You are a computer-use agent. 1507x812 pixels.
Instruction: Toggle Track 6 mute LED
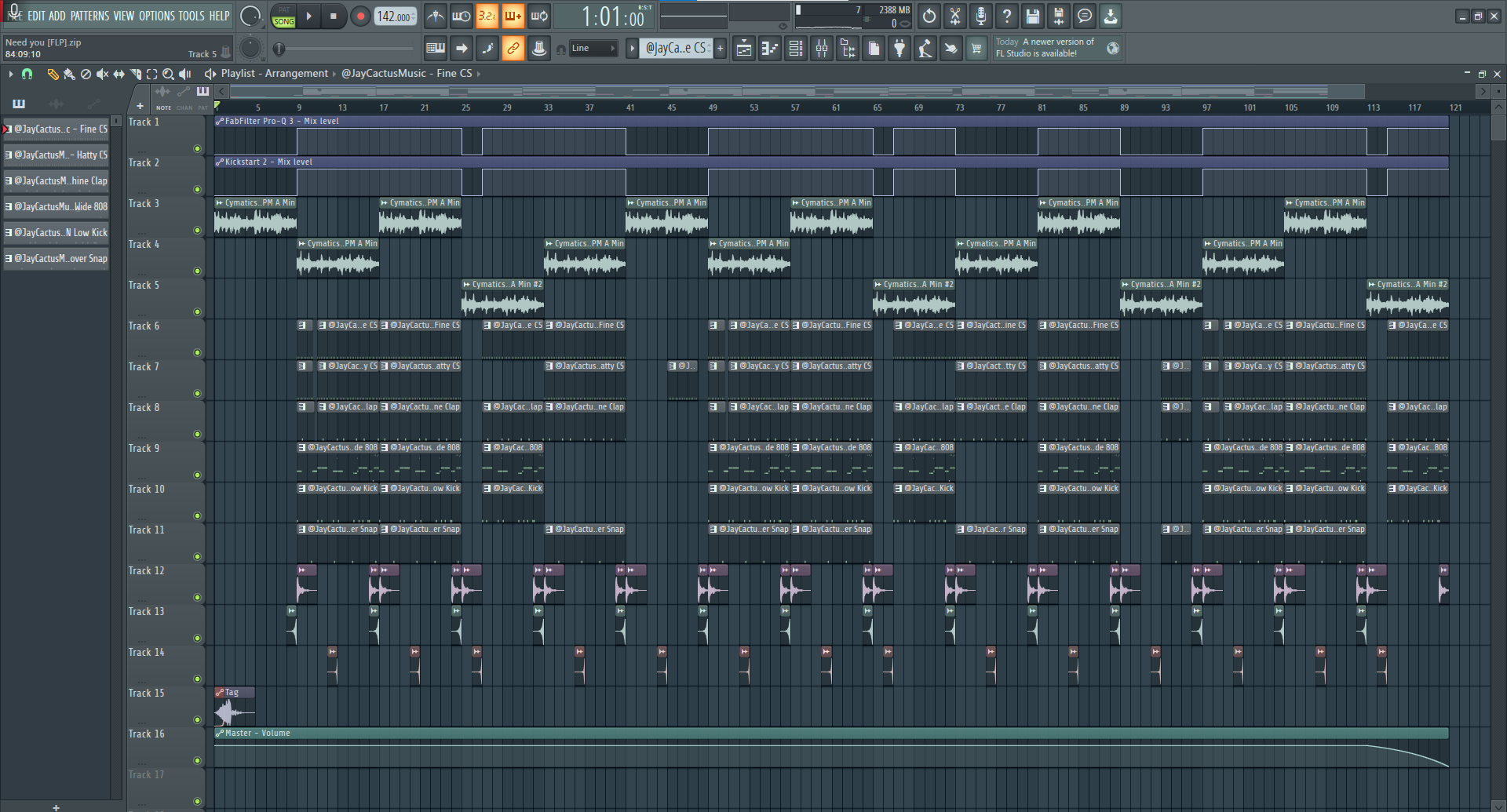coord(198,353)
